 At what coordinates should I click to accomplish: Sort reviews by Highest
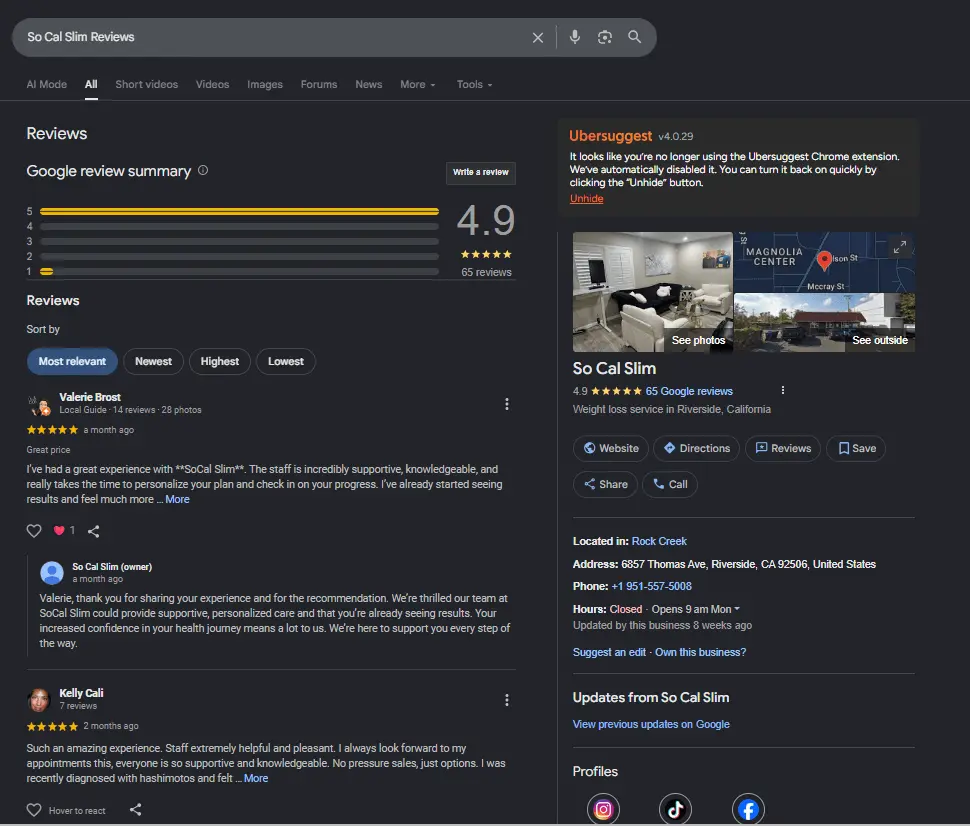(220, 361)
